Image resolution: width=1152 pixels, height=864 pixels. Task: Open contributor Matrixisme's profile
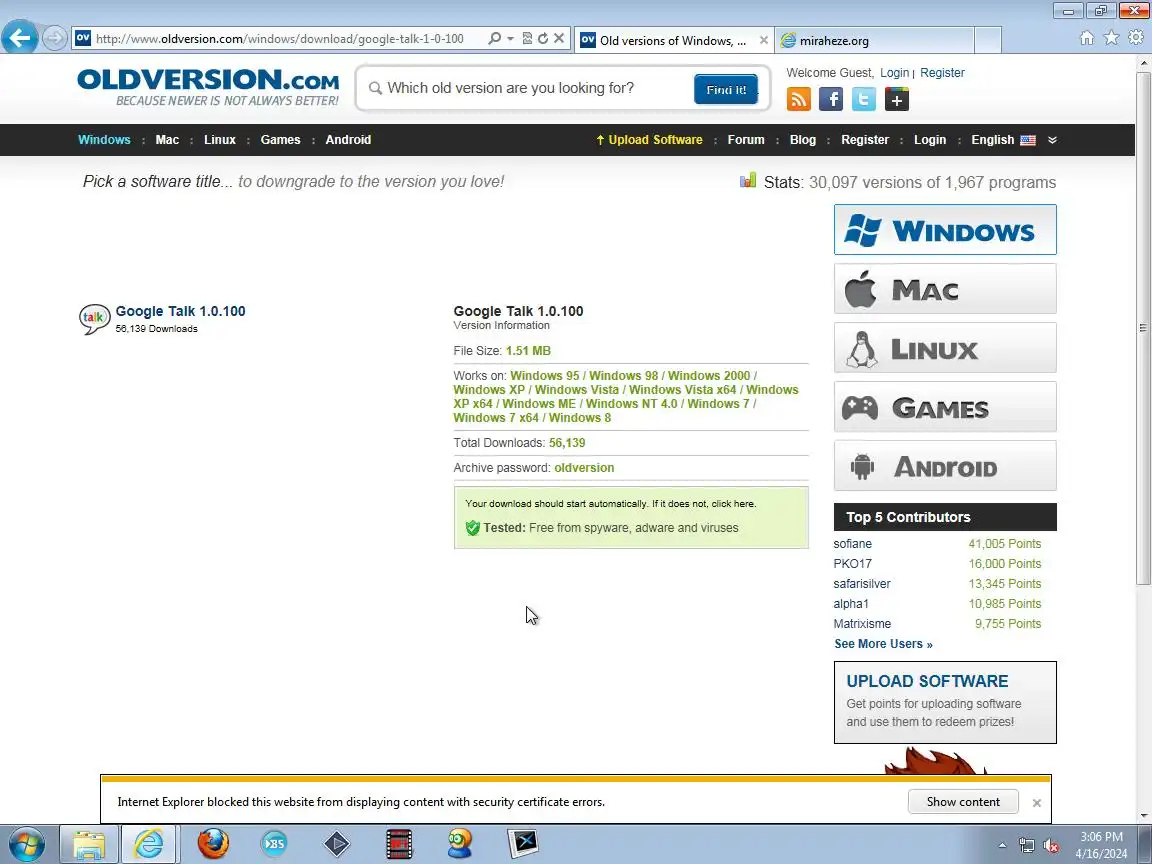pos(862,623)
